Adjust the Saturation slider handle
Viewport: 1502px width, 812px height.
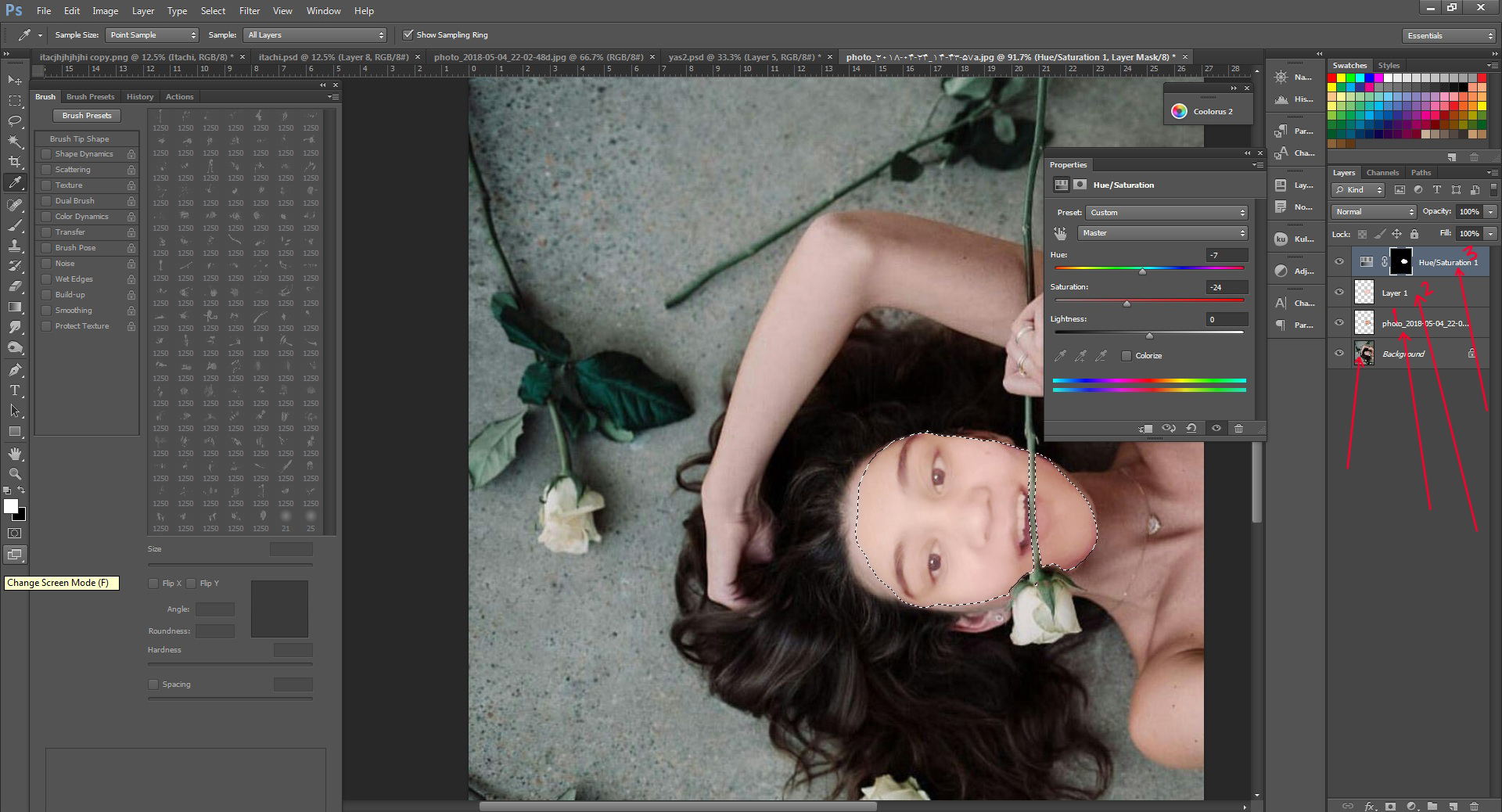pos(1126,304)
